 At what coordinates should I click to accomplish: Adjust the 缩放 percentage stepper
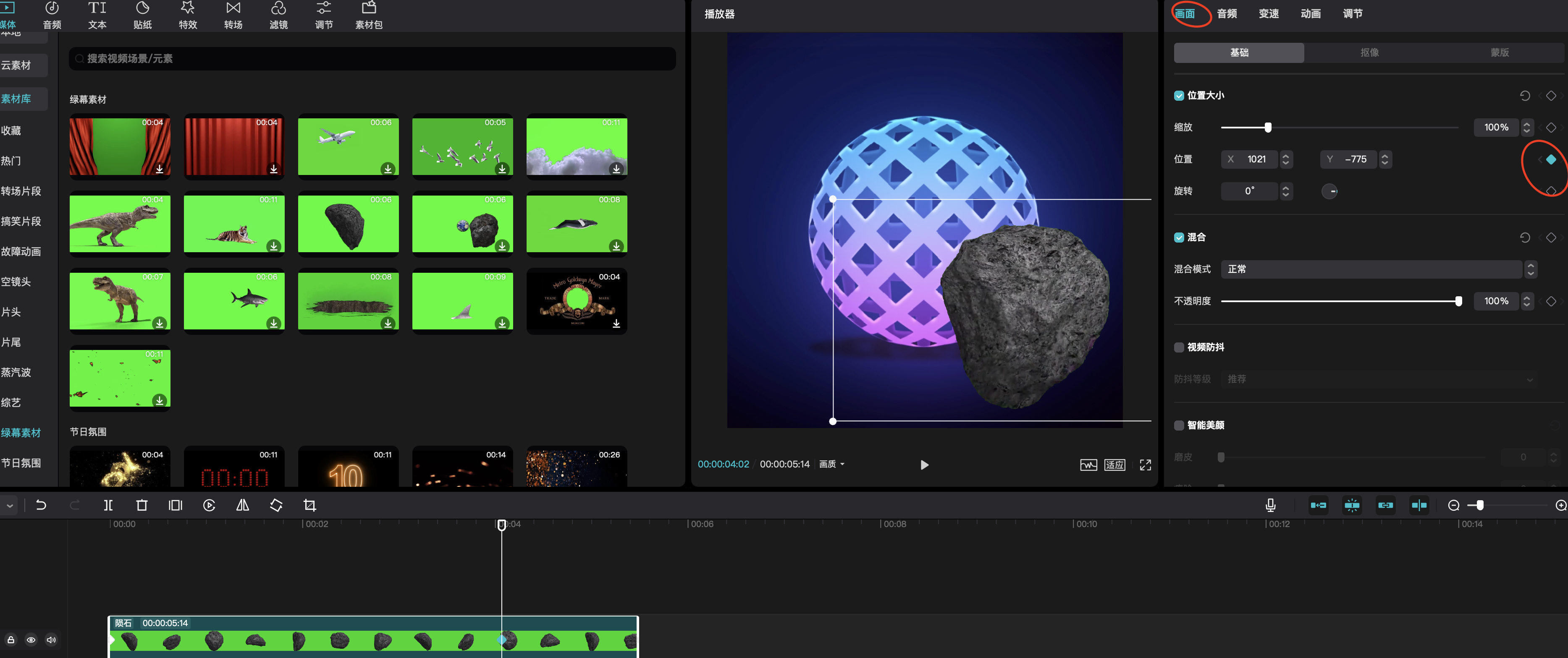click(1526, 127)
